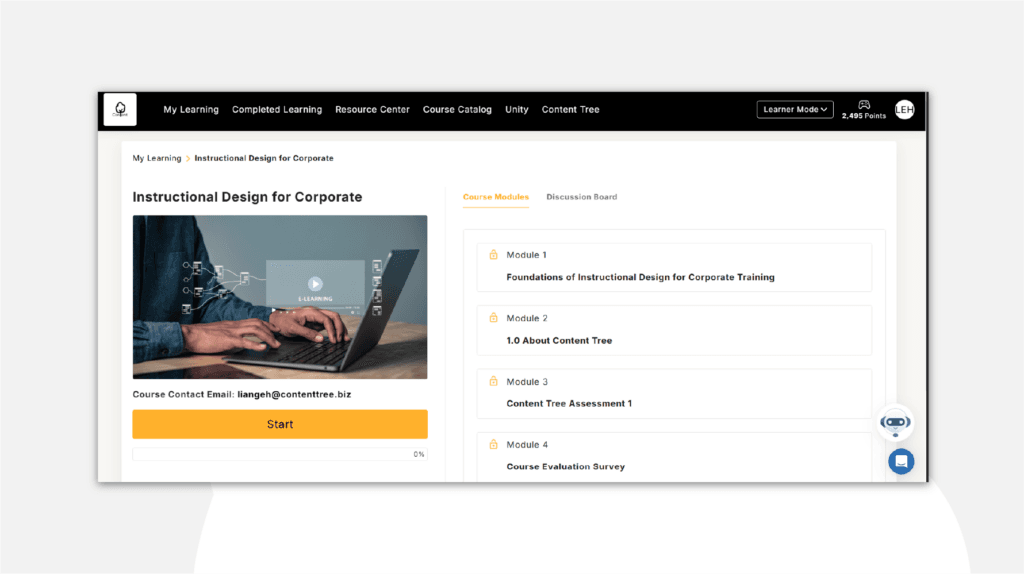Open the Resource Center menu item

372,110
